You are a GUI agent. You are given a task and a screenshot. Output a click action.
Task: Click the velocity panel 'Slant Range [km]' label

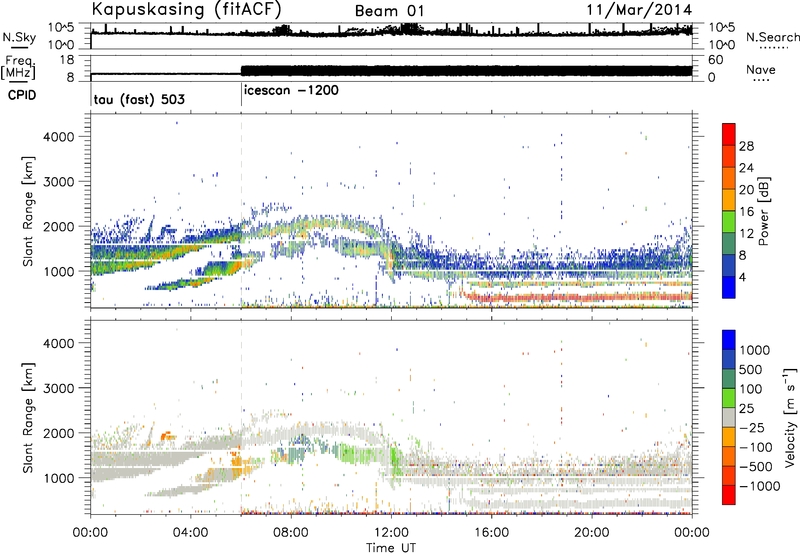pyautogui.click(x=28, y=418)
